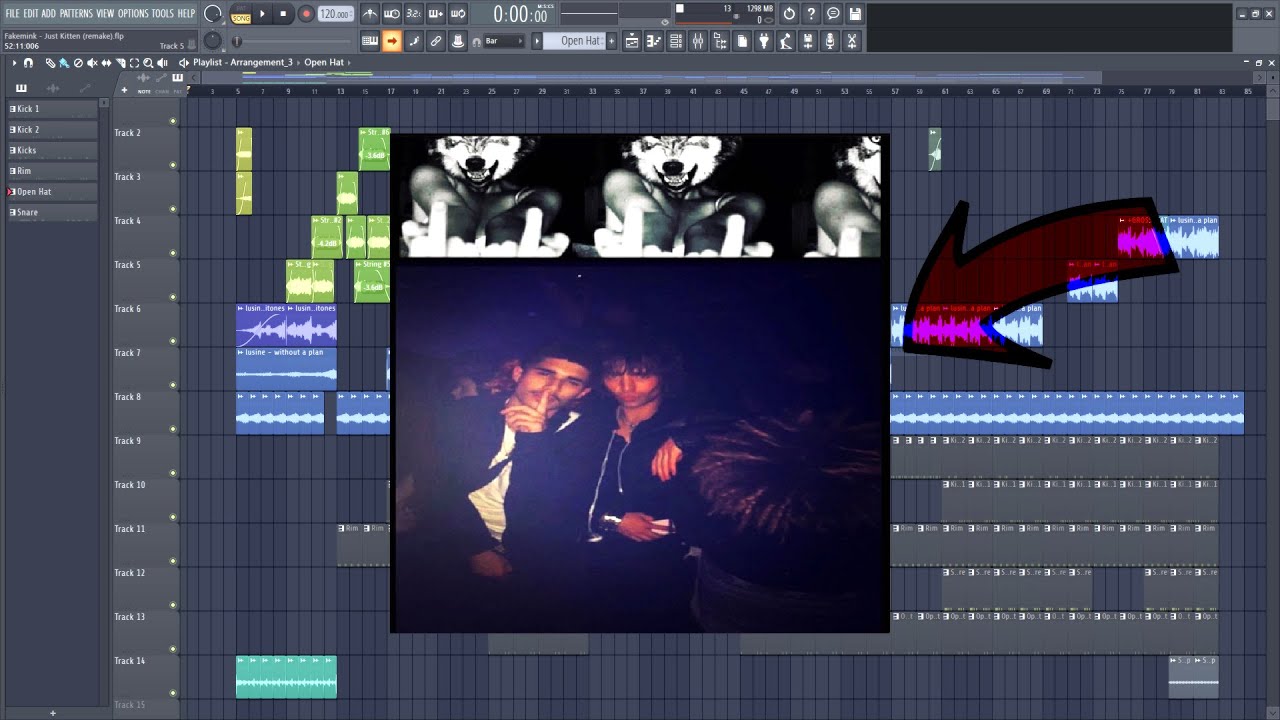1280x720 pixels.
Task: Open the help question mark icon
Action: tap(811, 14)
